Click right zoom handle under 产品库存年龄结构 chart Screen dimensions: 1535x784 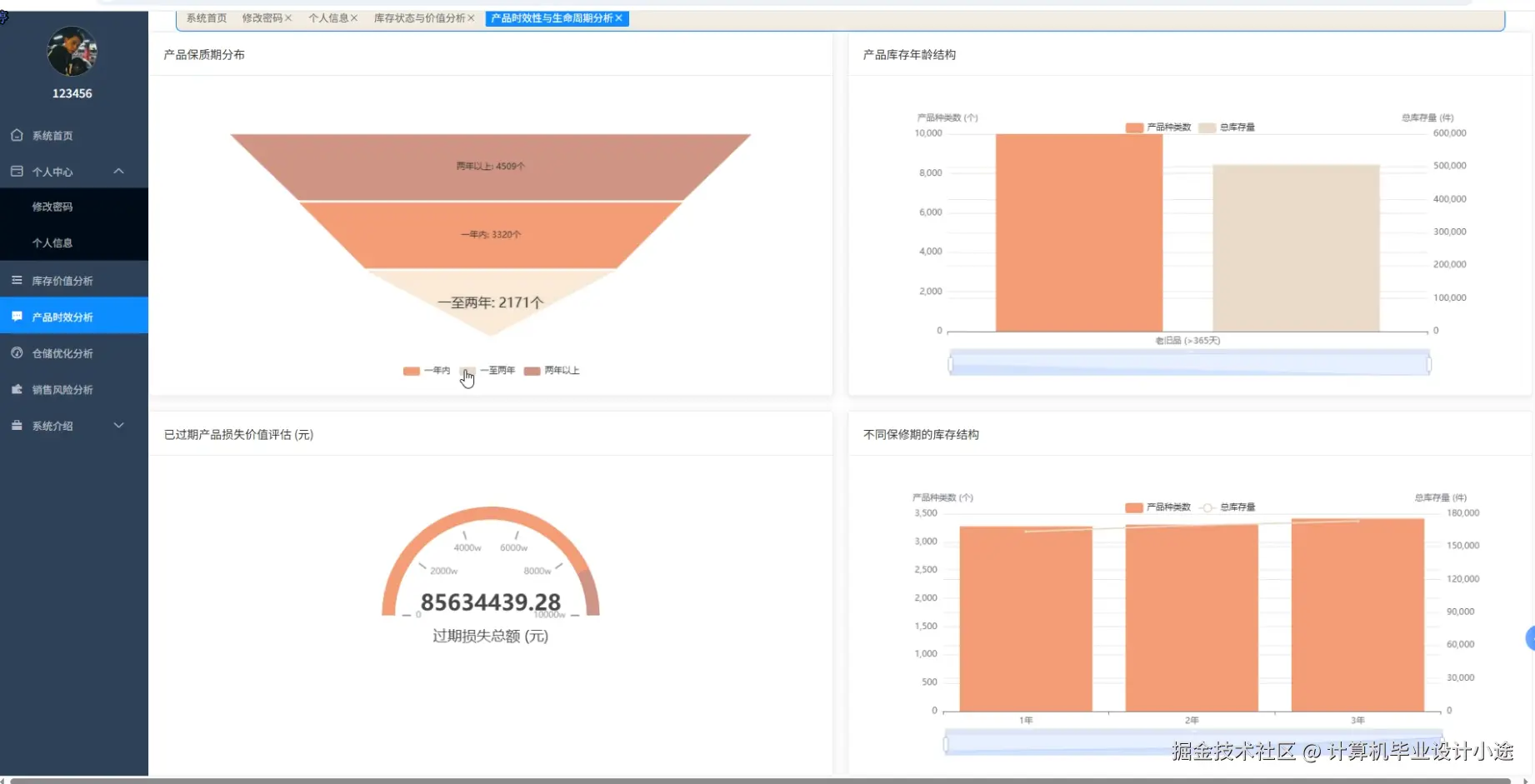[x=1429, y=364]
